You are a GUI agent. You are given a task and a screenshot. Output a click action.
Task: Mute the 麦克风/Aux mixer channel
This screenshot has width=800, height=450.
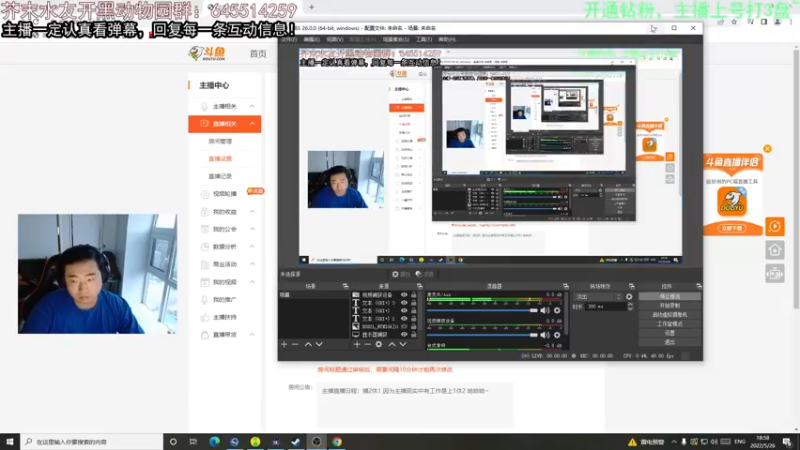545,310
